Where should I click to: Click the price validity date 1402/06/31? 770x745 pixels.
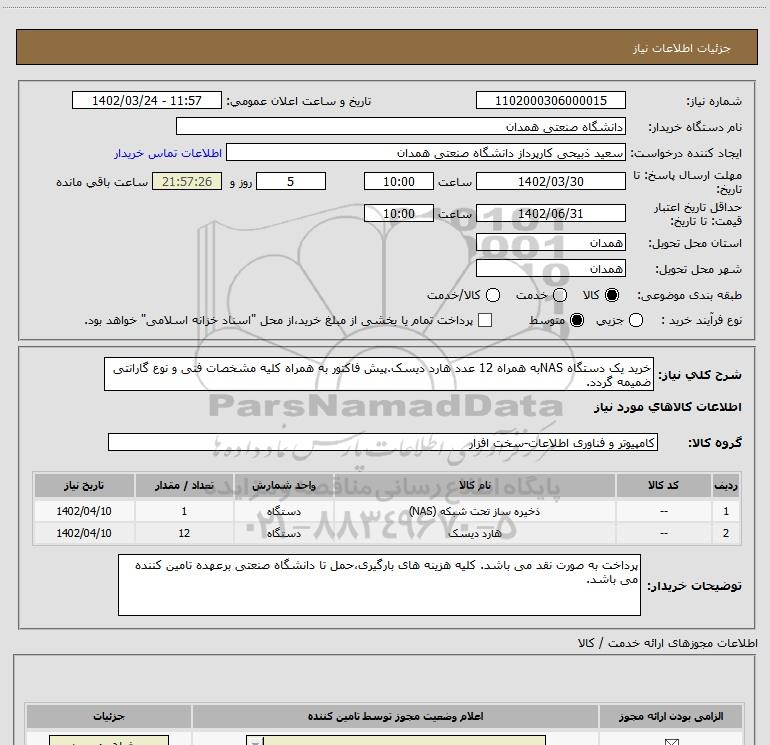pyautogui.click(x=550, y=213)
